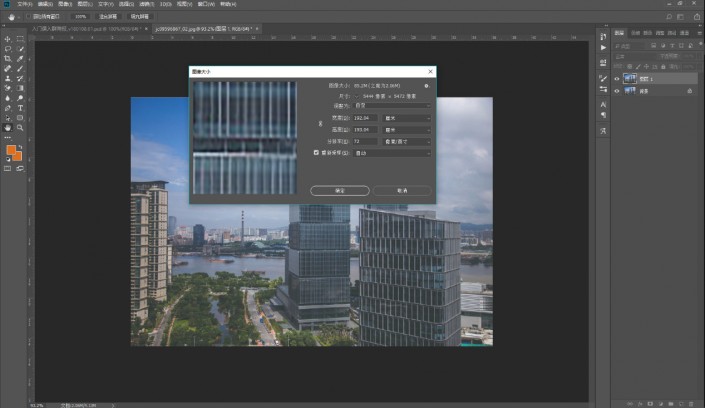Screen dimensions: 705x408
Task: Reset default foreground and background colors
Action: (x=8, y=159)
